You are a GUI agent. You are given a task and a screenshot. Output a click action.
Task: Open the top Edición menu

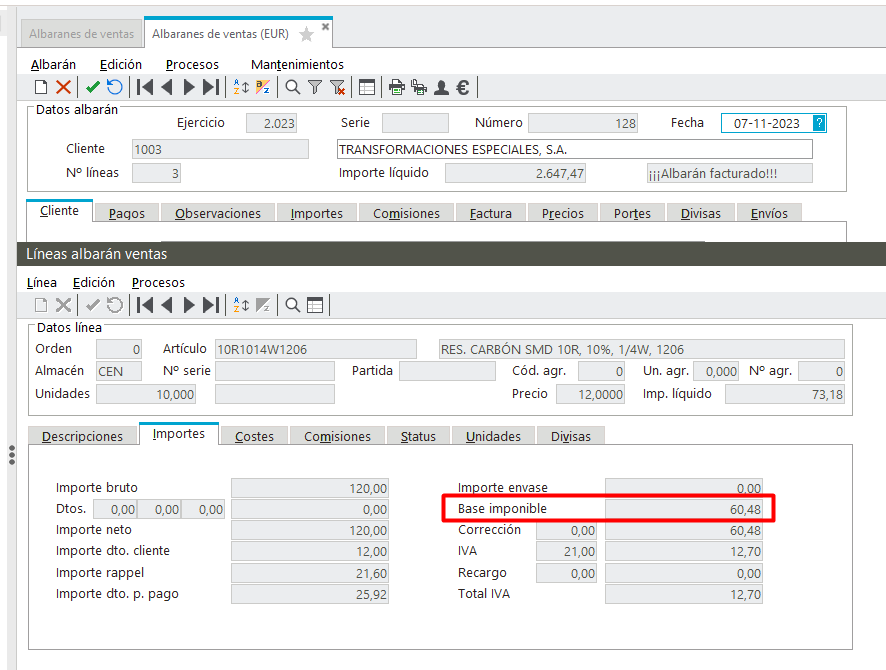(x=121, y=64)
